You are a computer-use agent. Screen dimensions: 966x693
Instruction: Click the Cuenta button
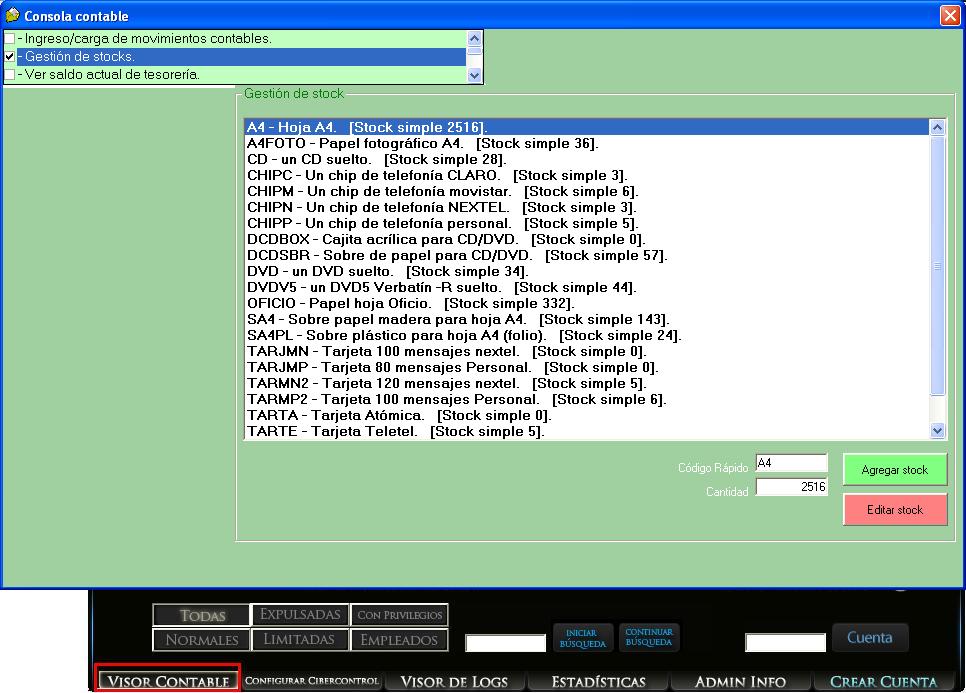[870, 637]
